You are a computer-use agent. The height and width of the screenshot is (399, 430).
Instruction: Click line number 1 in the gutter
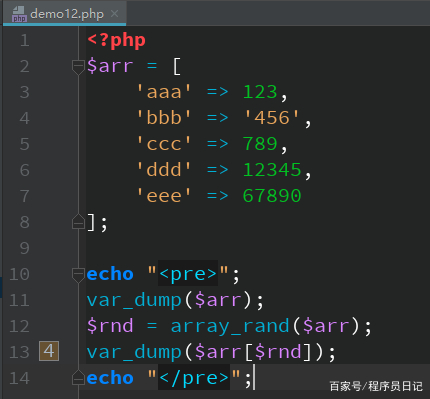25,40
